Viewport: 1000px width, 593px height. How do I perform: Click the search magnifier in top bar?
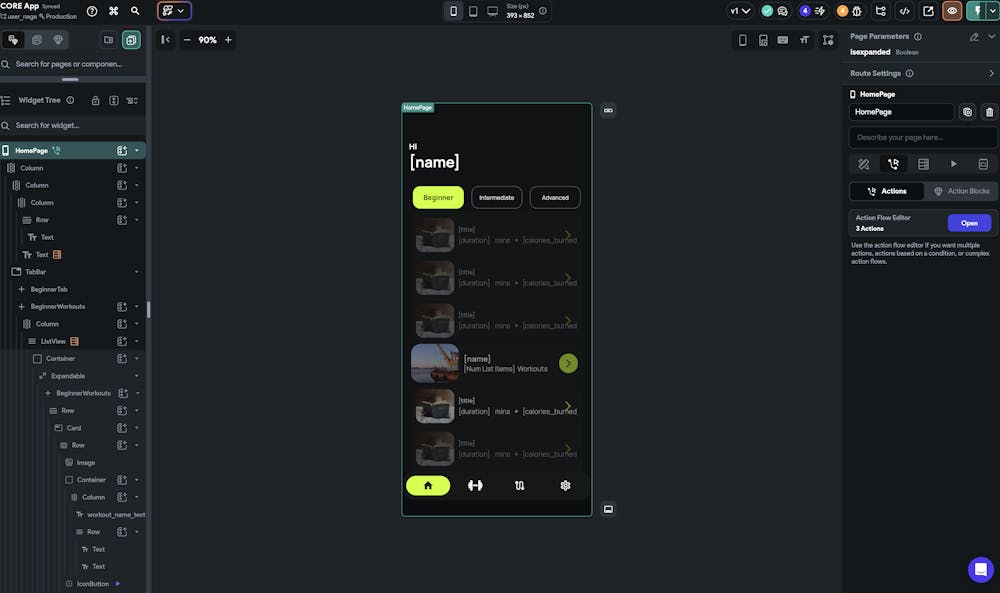135,11
